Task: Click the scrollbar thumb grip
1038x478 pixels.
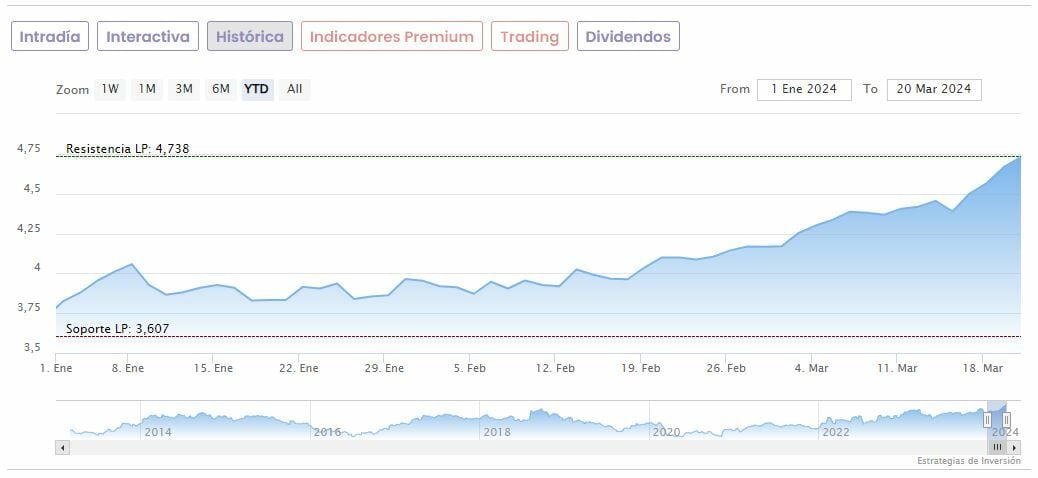Action: tap(997, 447)
